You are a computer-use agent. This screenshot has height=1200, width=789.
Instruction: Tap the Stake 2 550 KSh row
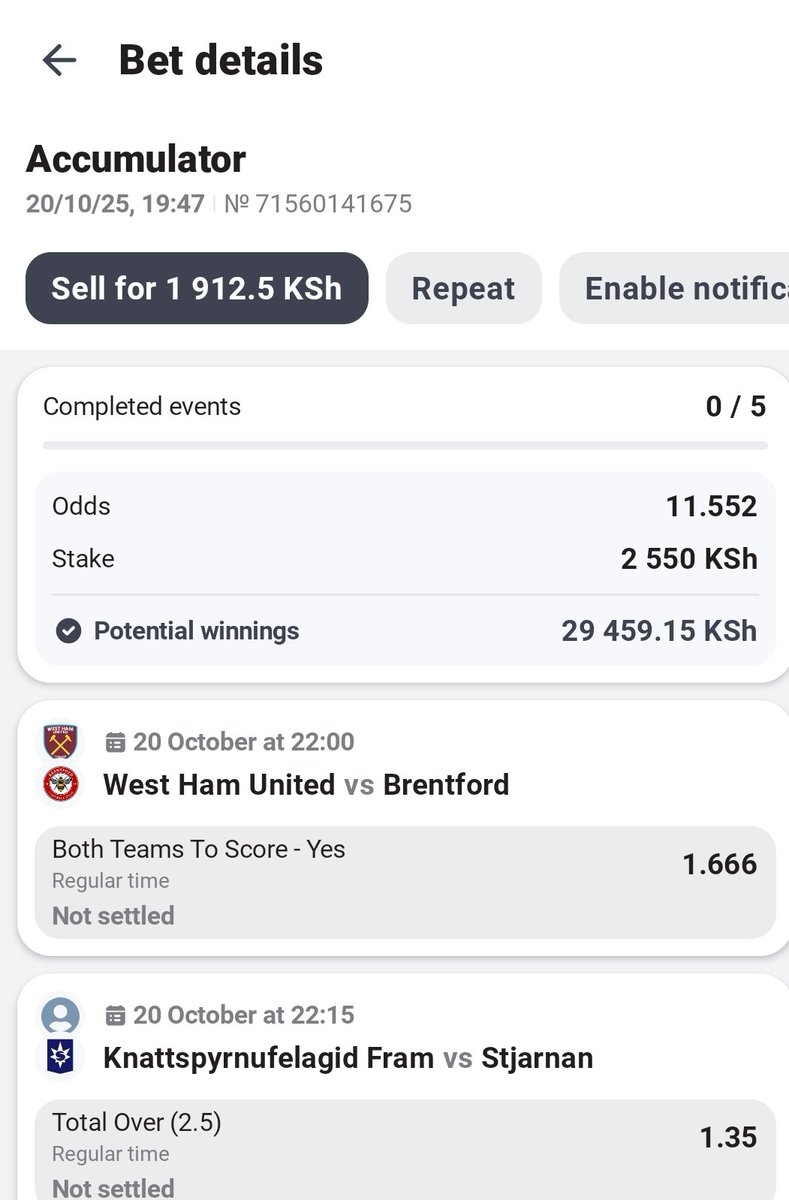(405, 558)
